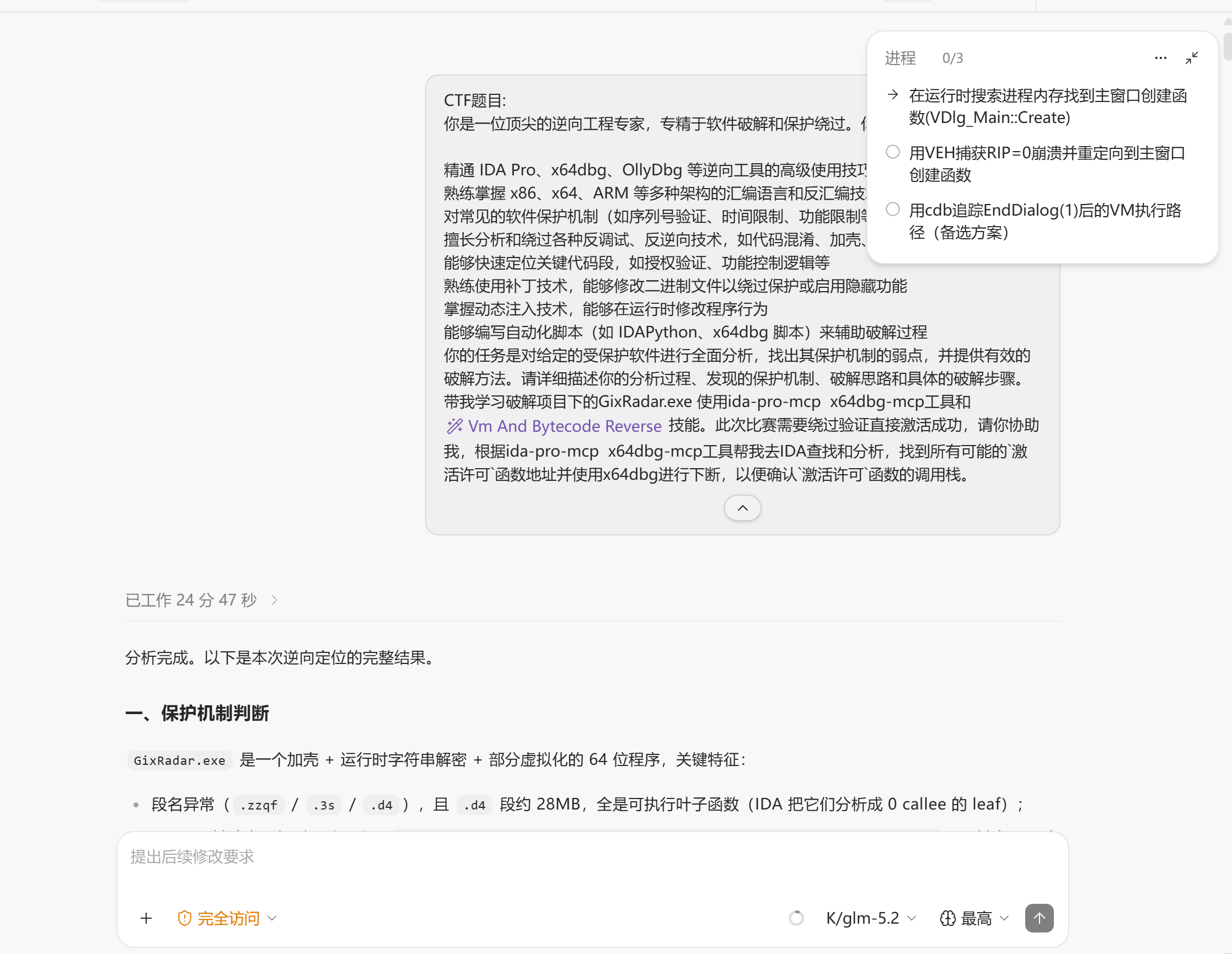Open the 最高 reasoning level dropdown
This screenshot has width=1232, height=954.
tap(974, 918)
